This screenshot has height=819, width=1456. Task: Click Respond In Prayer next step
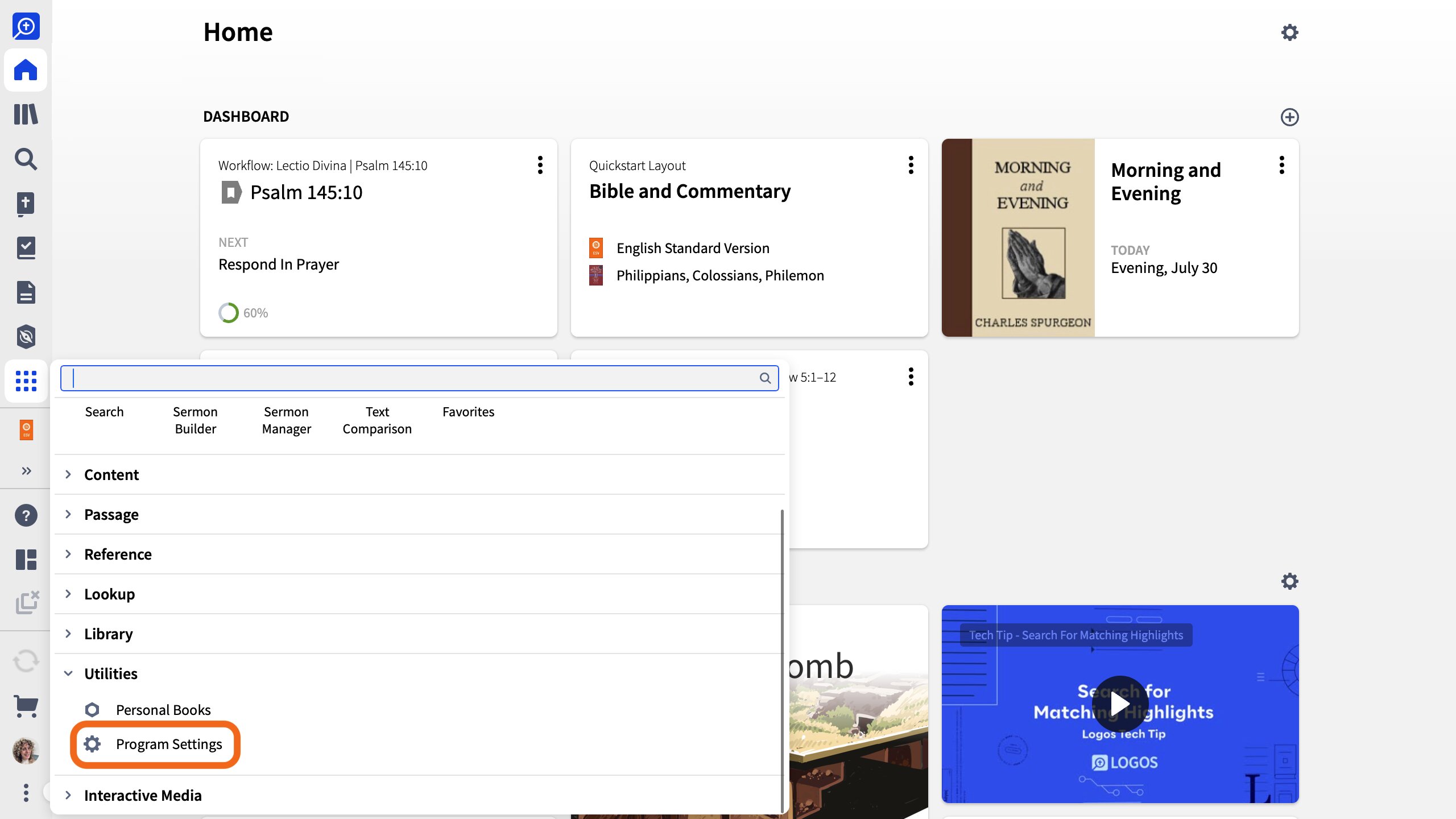tap(279, 264)
